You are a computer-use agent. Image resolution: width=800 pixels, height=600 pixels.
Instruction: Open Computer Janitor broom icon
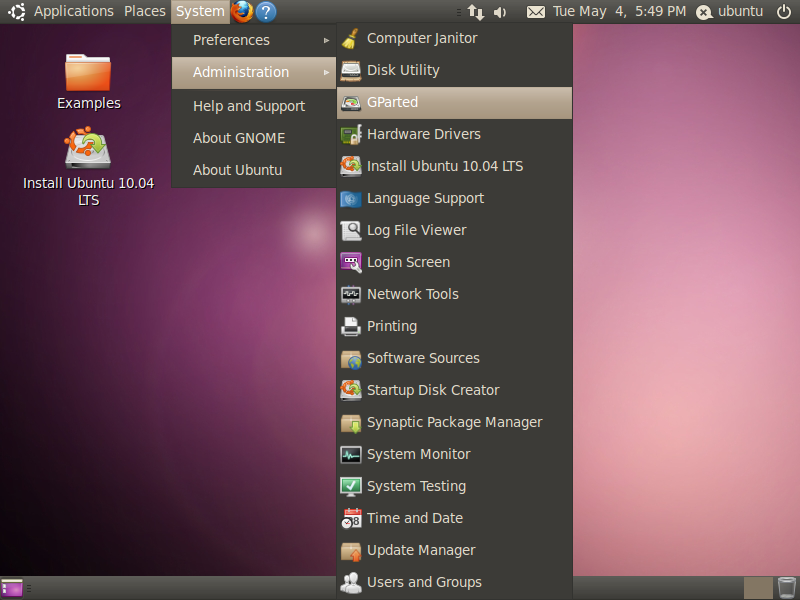tap(351, 39)
